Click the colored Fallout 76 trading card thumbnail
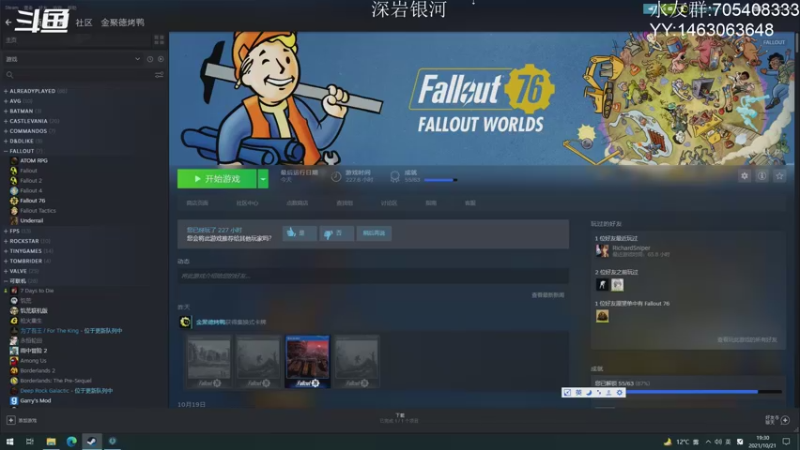The width and height of the screenshot is (800, 450). tap(308, 362)
